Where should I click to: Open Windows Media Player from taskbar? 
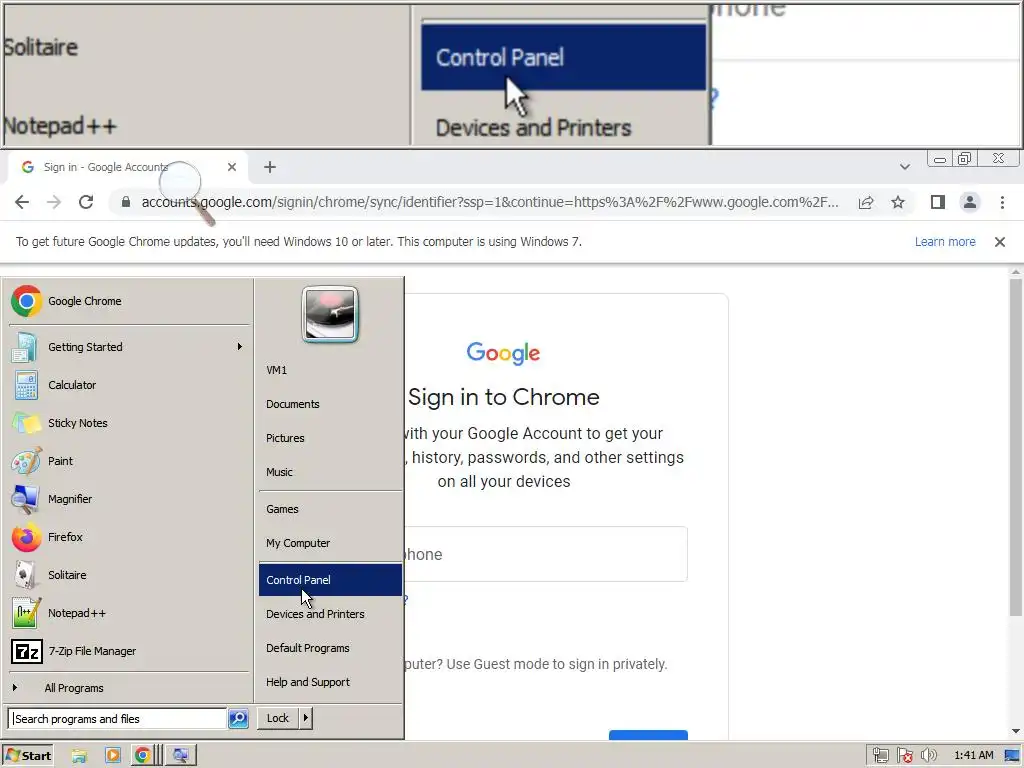click(x=112, y=756)
